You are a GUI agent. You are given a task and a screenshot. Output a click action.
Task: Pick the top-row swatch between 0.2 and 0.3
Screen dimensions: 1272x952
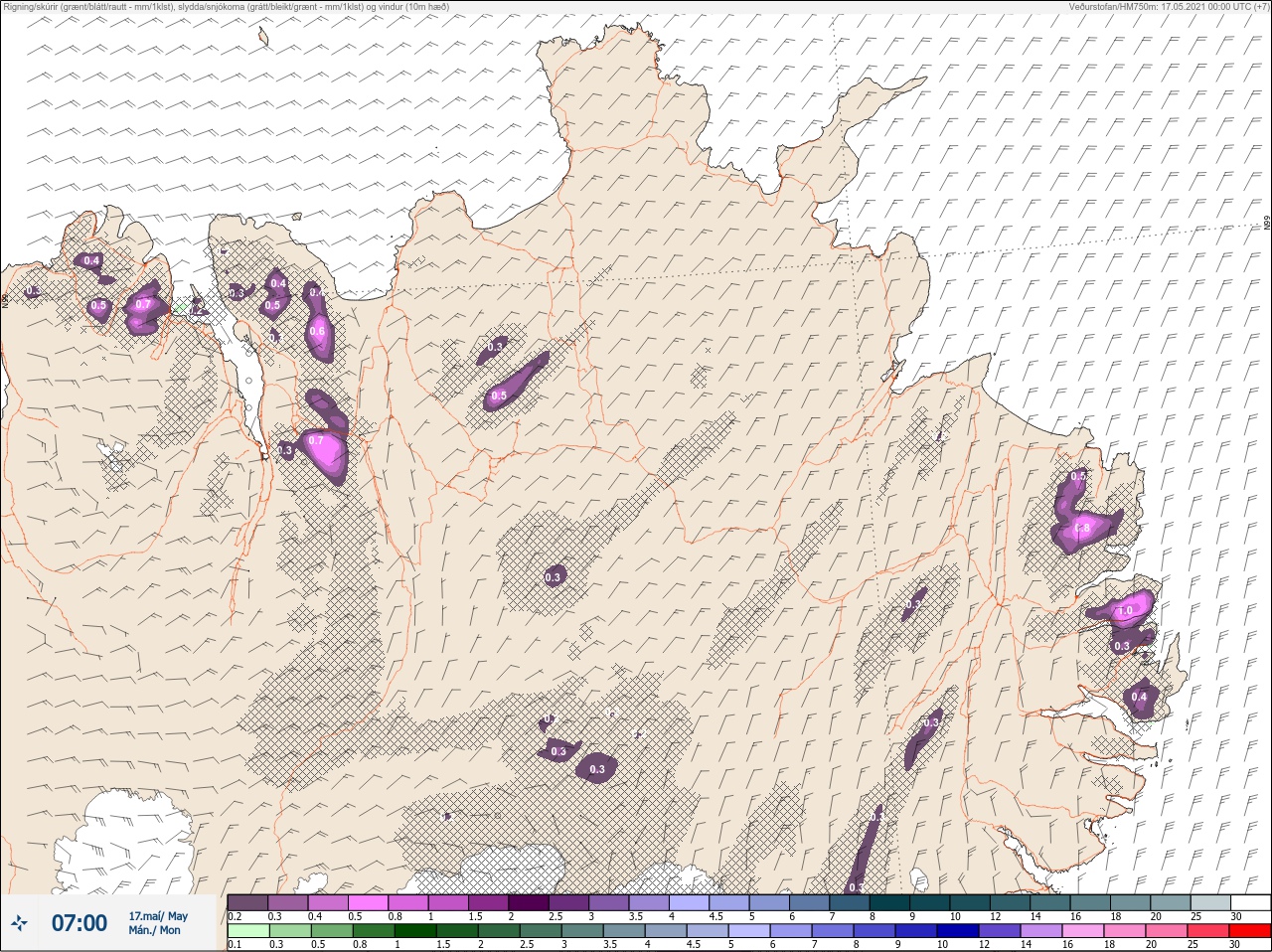pos(247,902)
